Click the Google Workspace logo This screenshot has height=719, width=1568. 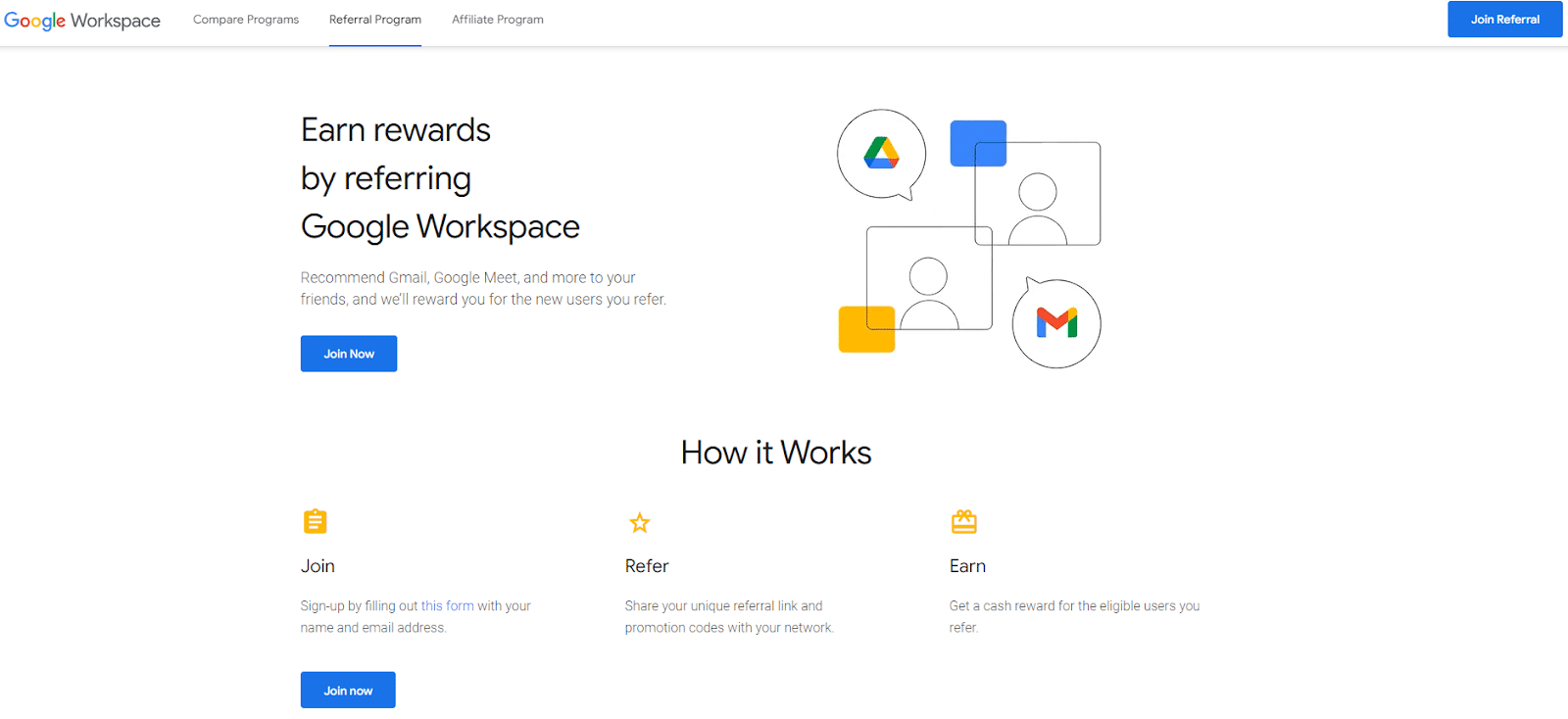tap(82, 21)
